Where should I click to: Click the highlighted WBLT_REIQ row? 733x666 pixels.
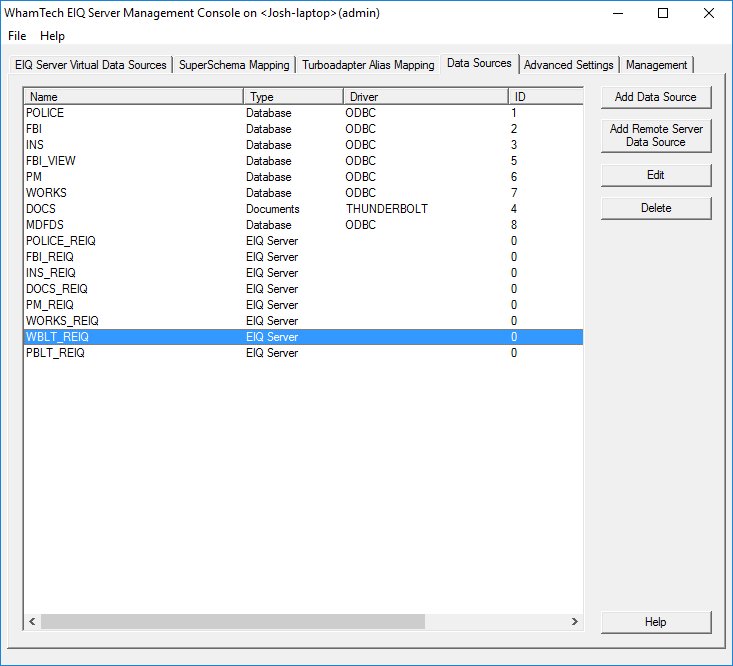click(303, 337)
